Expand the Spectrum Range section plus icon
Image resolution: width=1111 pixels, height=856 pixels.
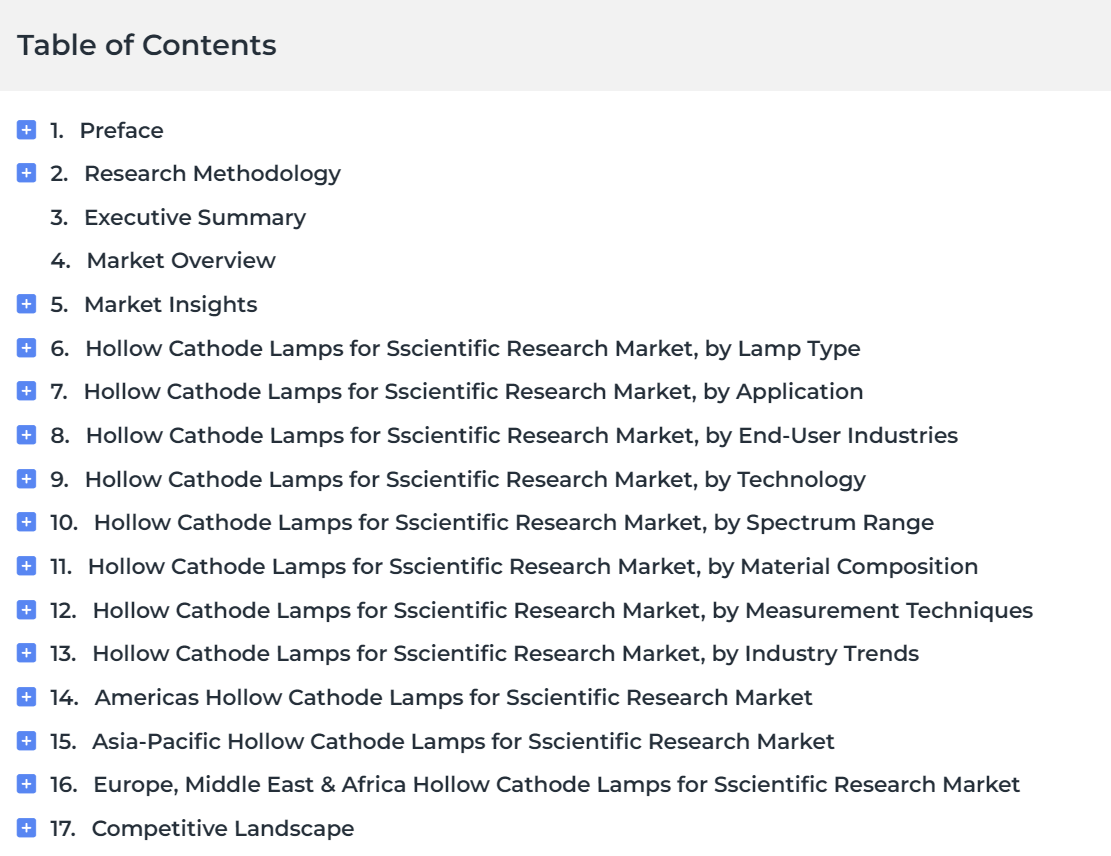[x=26, y=522]
